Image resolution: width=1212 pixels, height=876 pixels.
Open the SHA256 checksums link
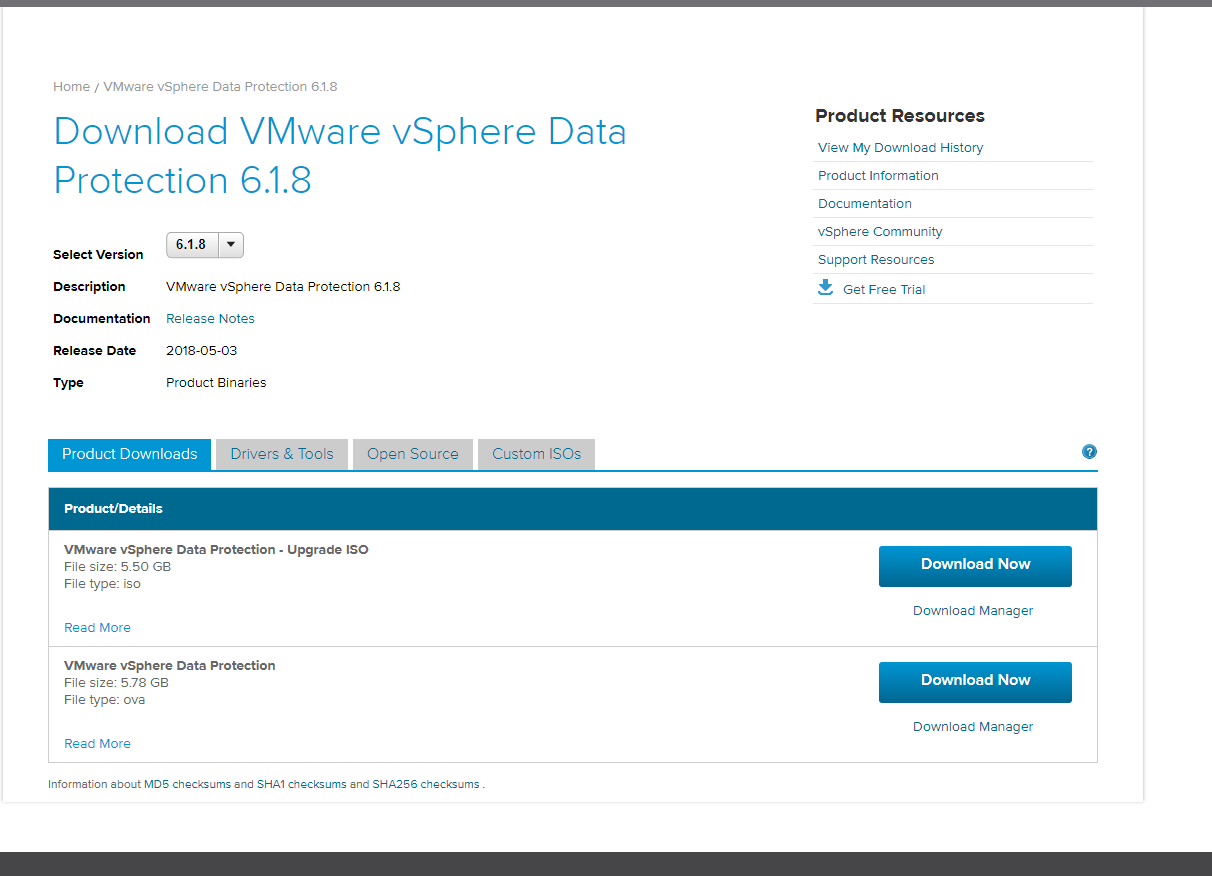point(426,785)
